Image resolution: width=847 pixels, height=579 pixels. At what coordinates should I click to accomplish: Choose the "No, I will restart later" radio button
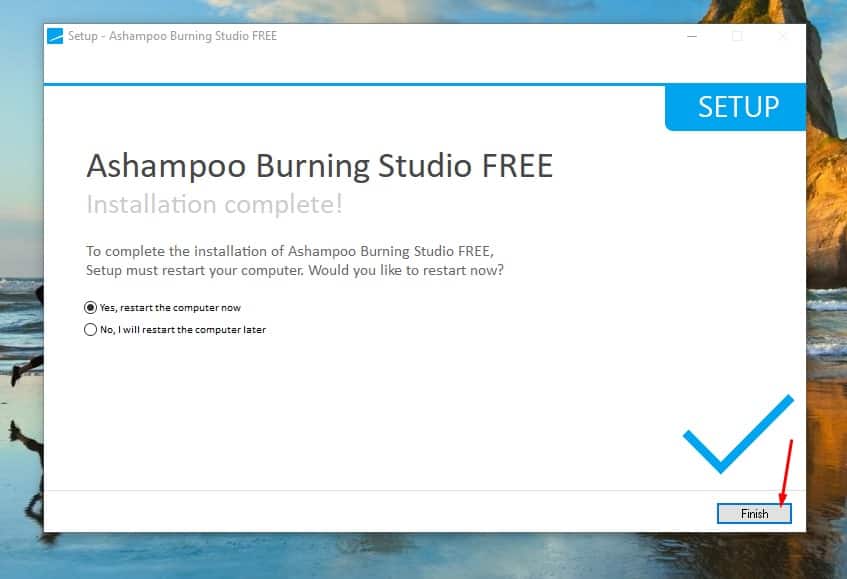point(91,329)
